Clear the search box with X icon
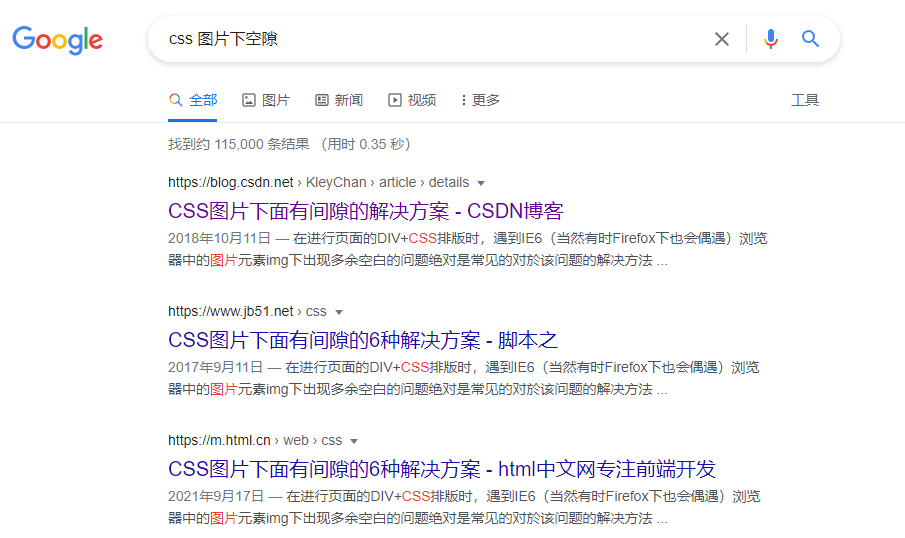Image resolution: width=905 pixels, height=538 pixels. [721, 39]
